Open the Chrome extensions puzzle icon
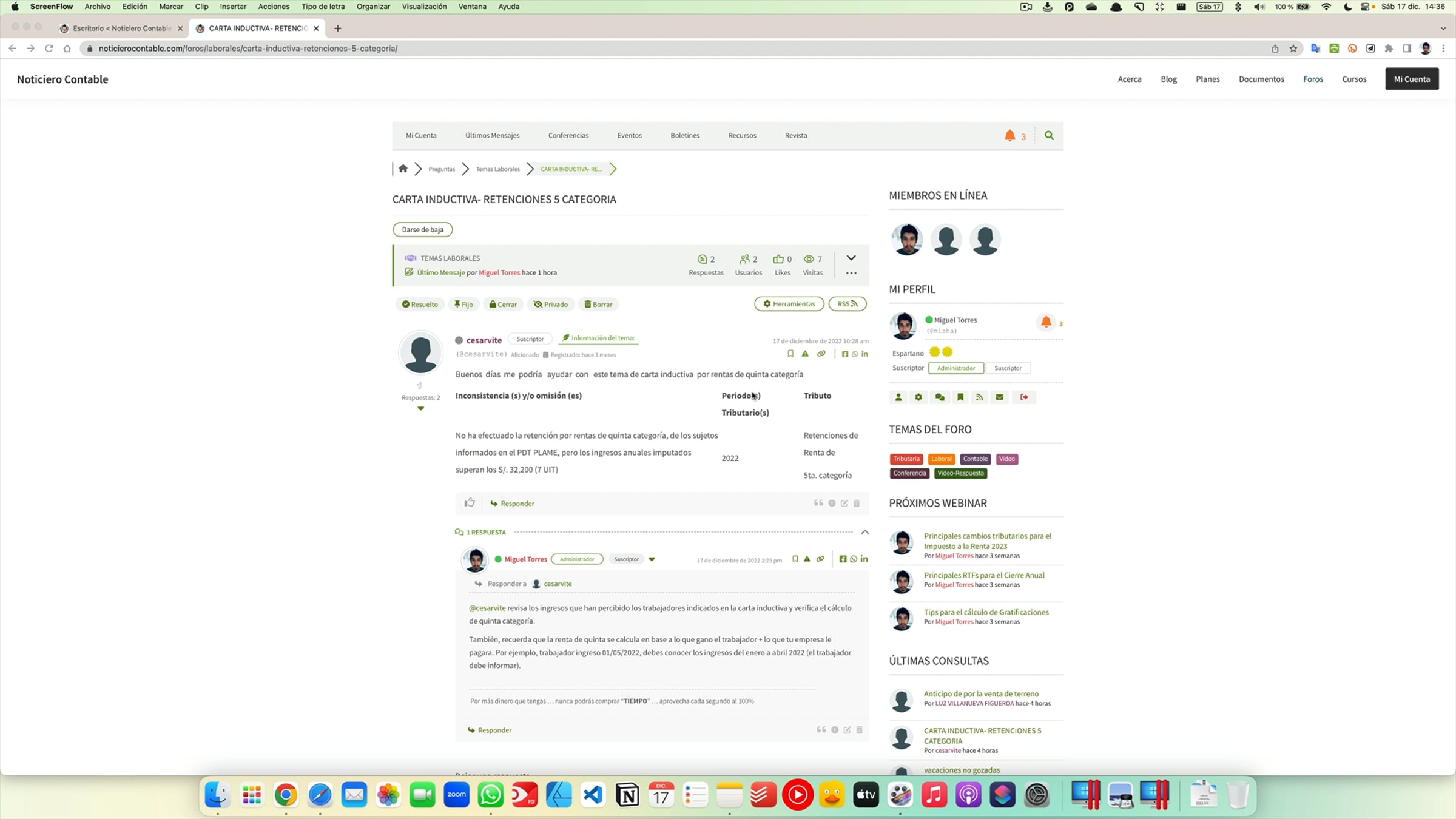This screenshot has width=1456, height=819. (x=1389, y=49)
